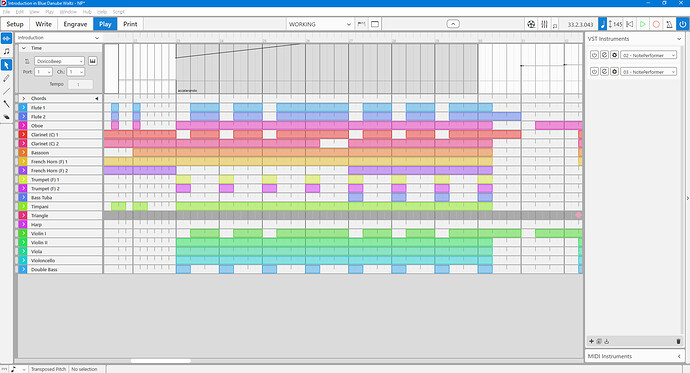This screenshot has width=690, height=373.
Task: Toggle the toolbar collapse arrow button
Action: point(453,24)
